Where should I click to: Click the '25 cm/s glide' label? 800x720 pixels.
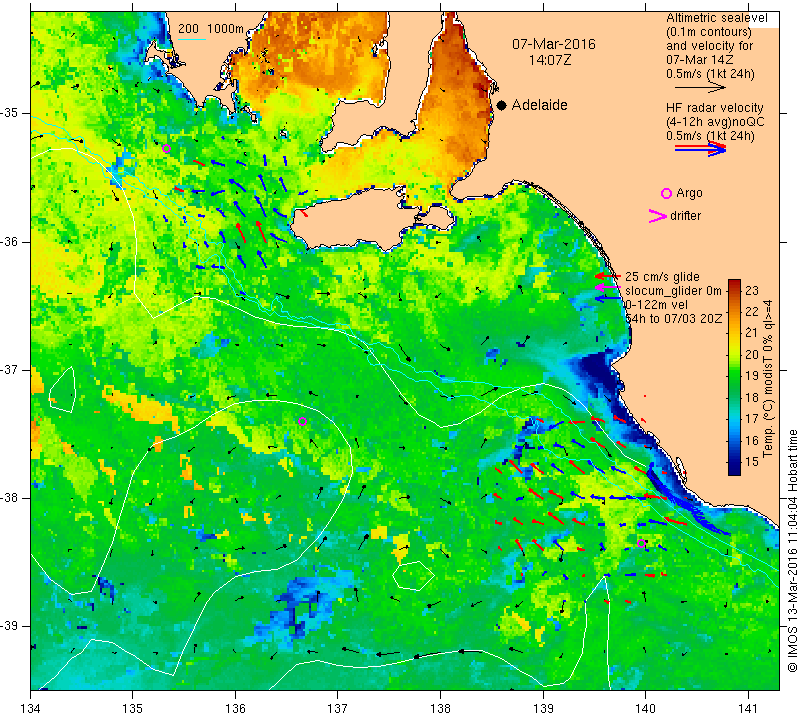pyautogui.click(x=662, y=277)
